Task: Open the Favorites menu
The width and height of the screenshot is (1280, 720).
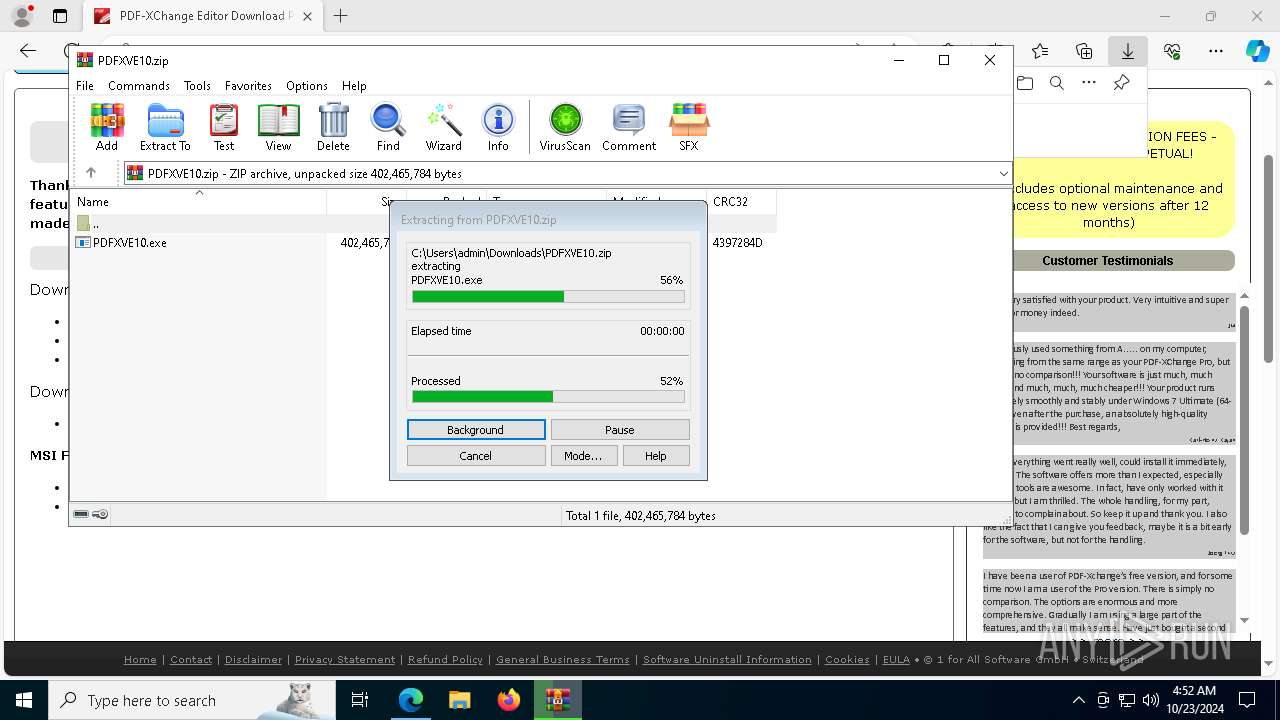Action: pos(248,86)
